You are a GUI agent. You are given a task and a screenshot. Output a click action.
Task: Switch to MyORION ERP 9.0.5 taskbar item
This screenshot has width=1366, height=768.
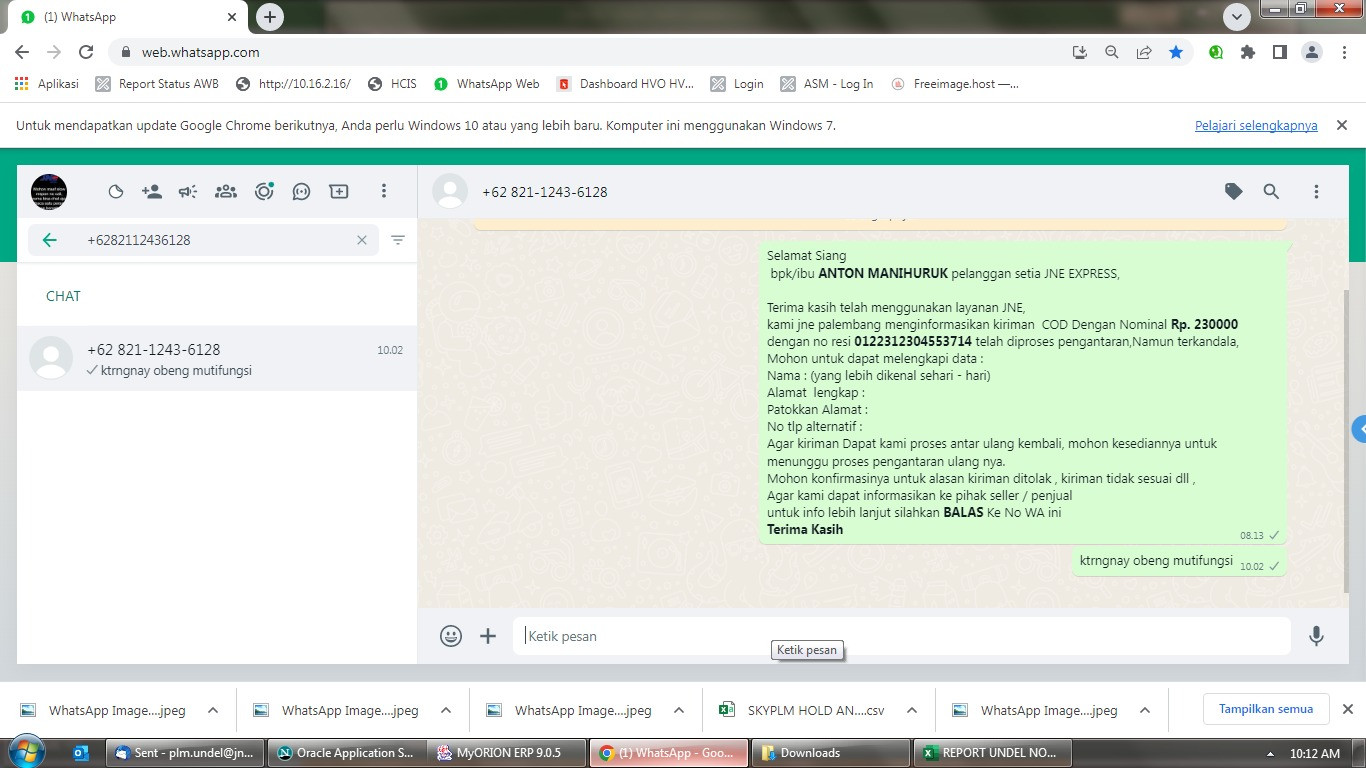506,753
